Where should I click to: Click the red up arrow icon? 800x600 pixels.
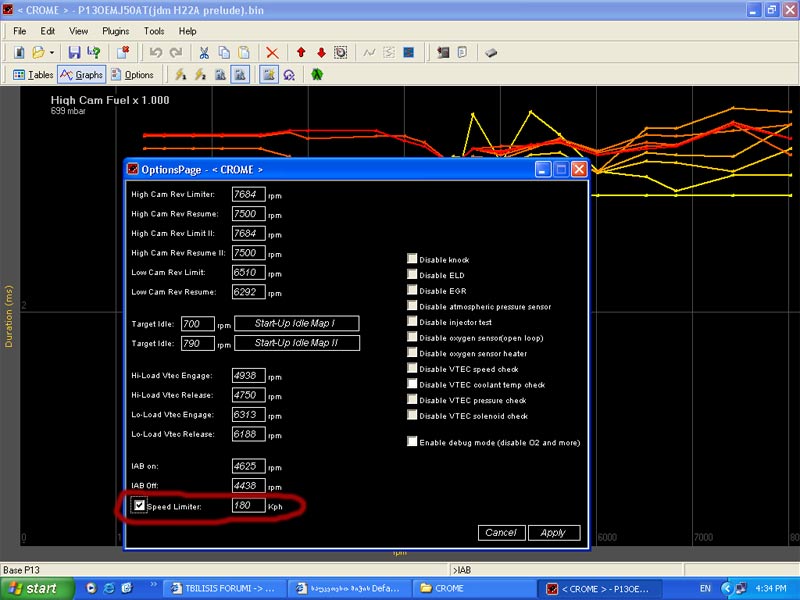point(301,52)
